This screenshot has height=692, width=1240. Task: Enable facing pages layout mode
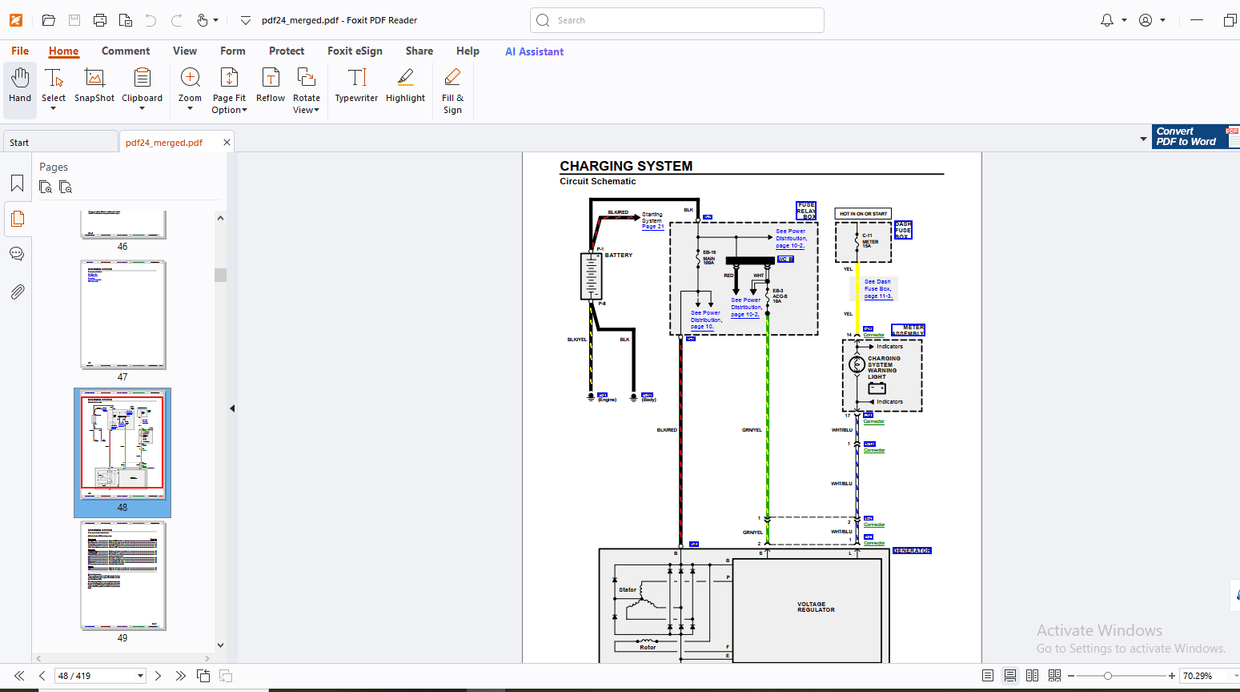[1032, 675]
